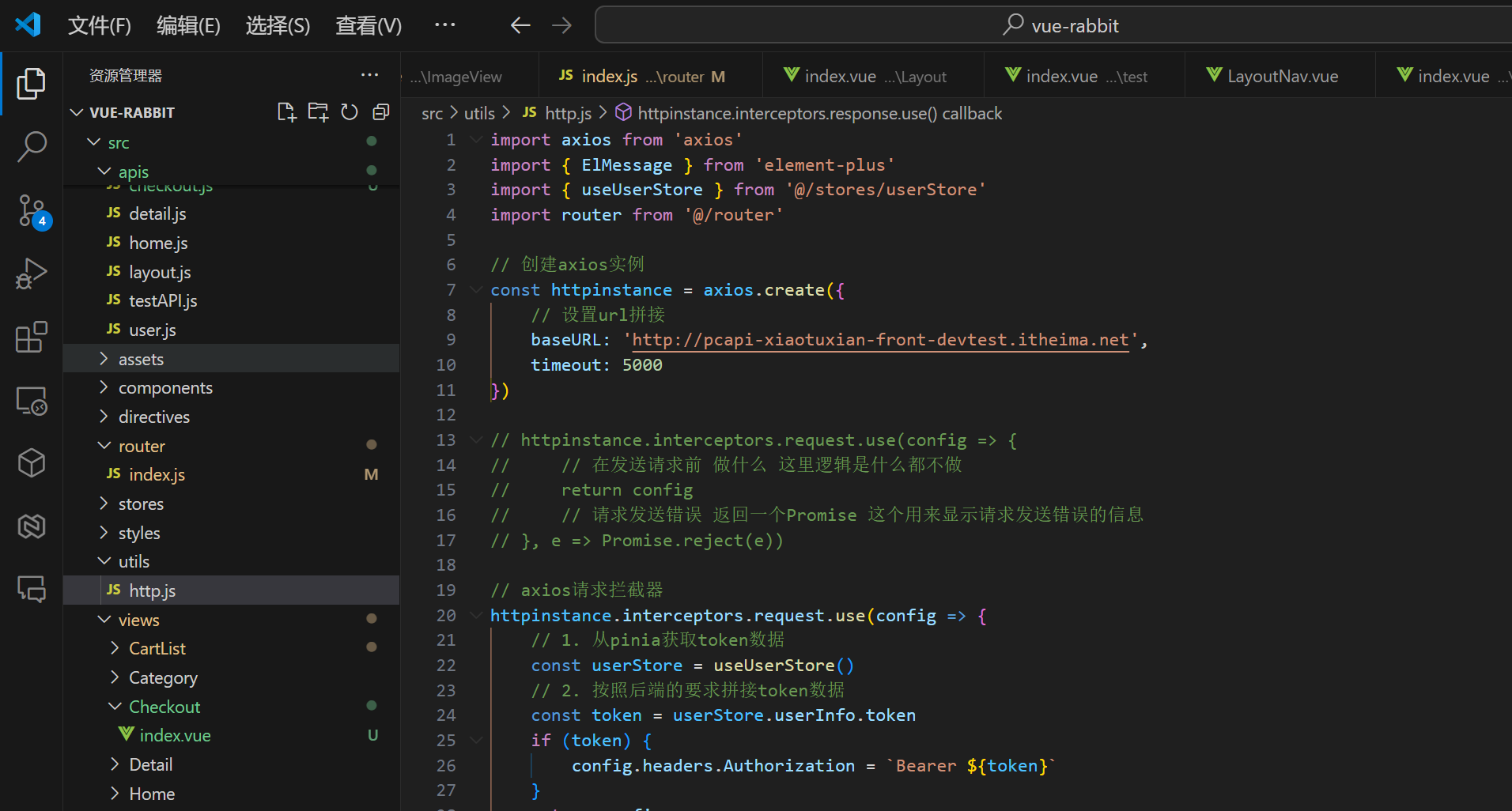This screenshot has height=811, width=1512.
Task: Click the JS icon of detail.js file
Action: point(114,213)
